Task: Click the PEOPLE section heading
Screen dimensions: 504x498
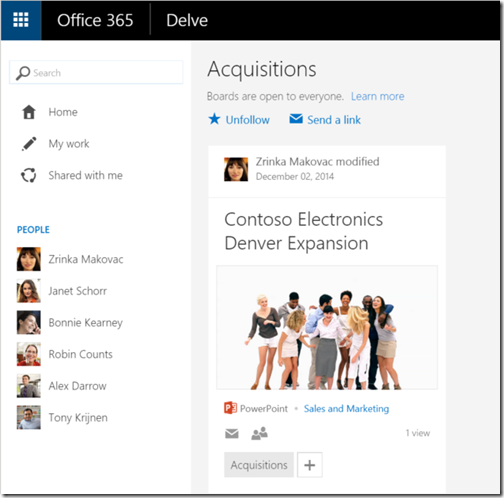Action: tap(33, 229)
